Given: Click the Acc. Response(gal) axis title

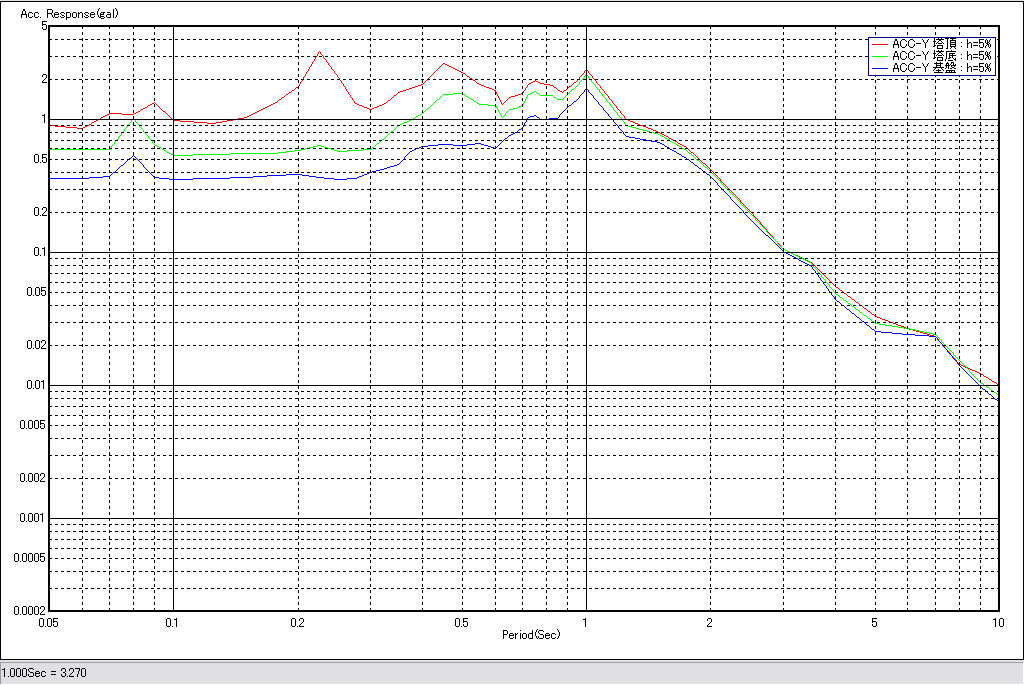Looking at the screenshot, I should (62, 15).
